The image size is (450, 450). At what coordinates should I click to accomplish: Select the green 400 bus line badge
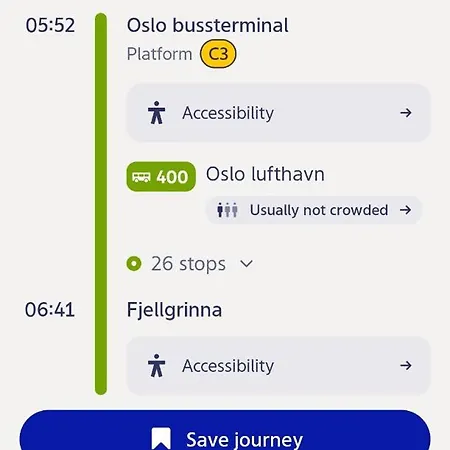(161, 177)
